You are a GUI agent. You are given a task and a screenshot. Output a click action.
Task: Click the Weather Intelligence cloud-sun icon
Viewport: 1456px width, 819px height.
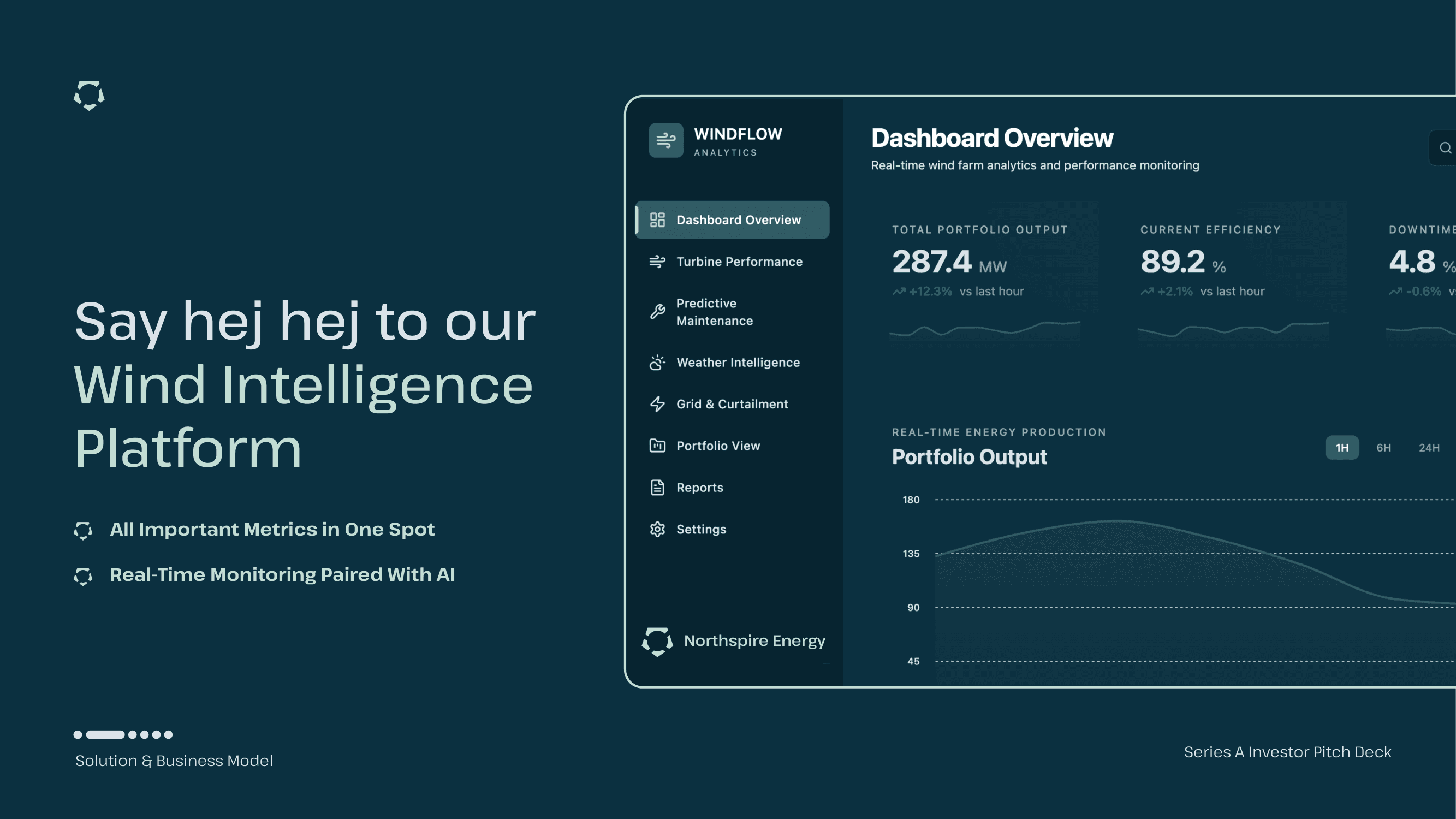(657, 363)
